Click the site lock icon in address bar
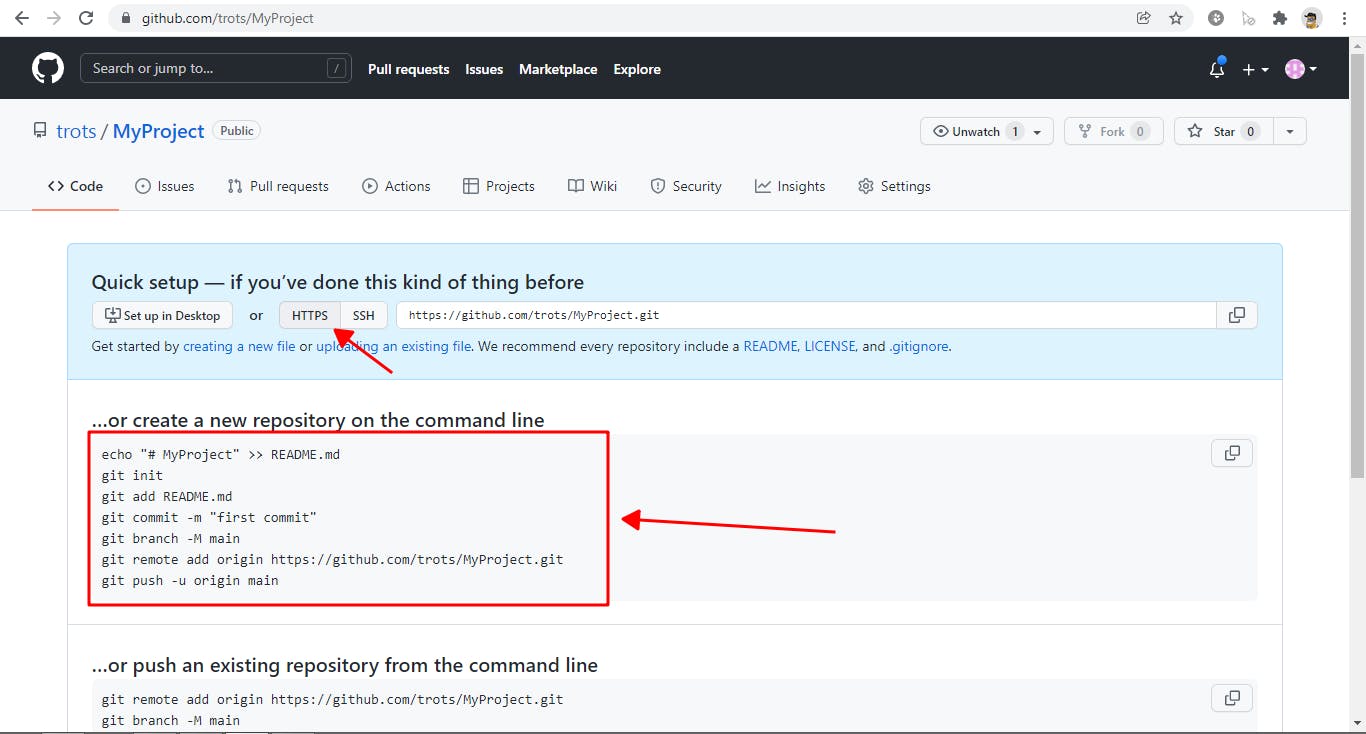This screenshot has width=1366, height=734. (x=126, y=18)
